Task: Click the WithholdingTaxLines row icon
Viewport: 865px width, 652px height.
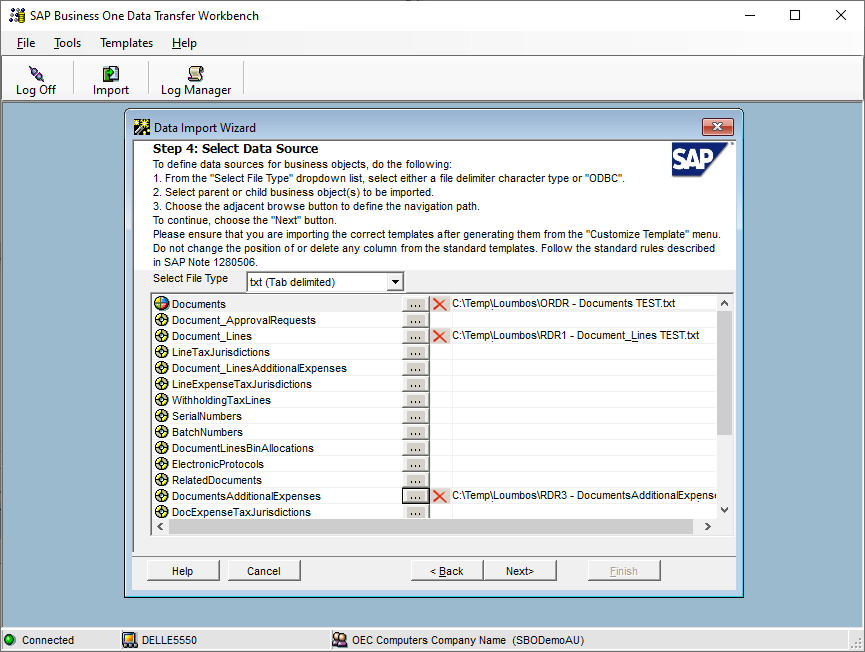Action: click(161, 400)
